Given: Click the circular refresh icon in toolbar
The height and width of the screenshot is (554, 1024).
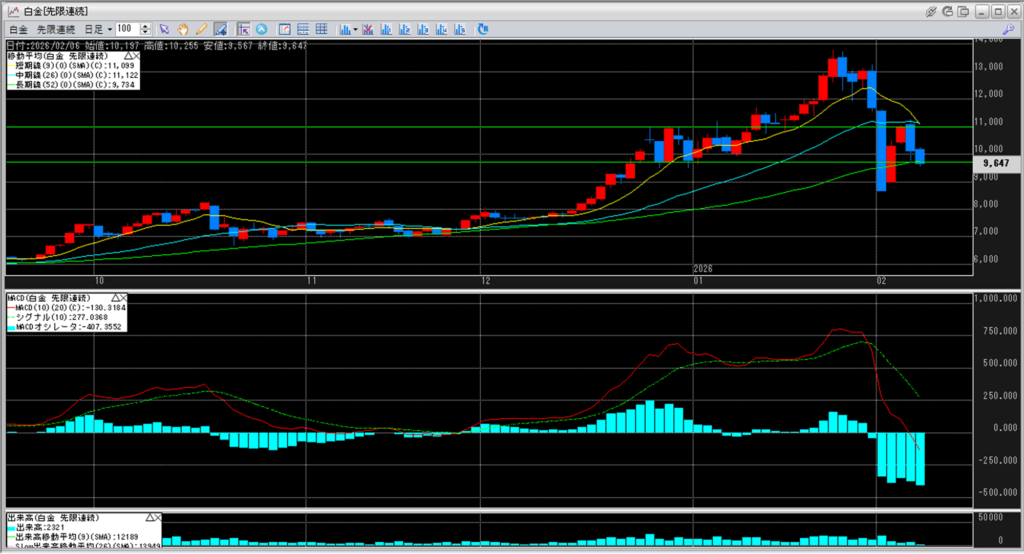Looking at the screenshot, I should [x=481, y=29].
